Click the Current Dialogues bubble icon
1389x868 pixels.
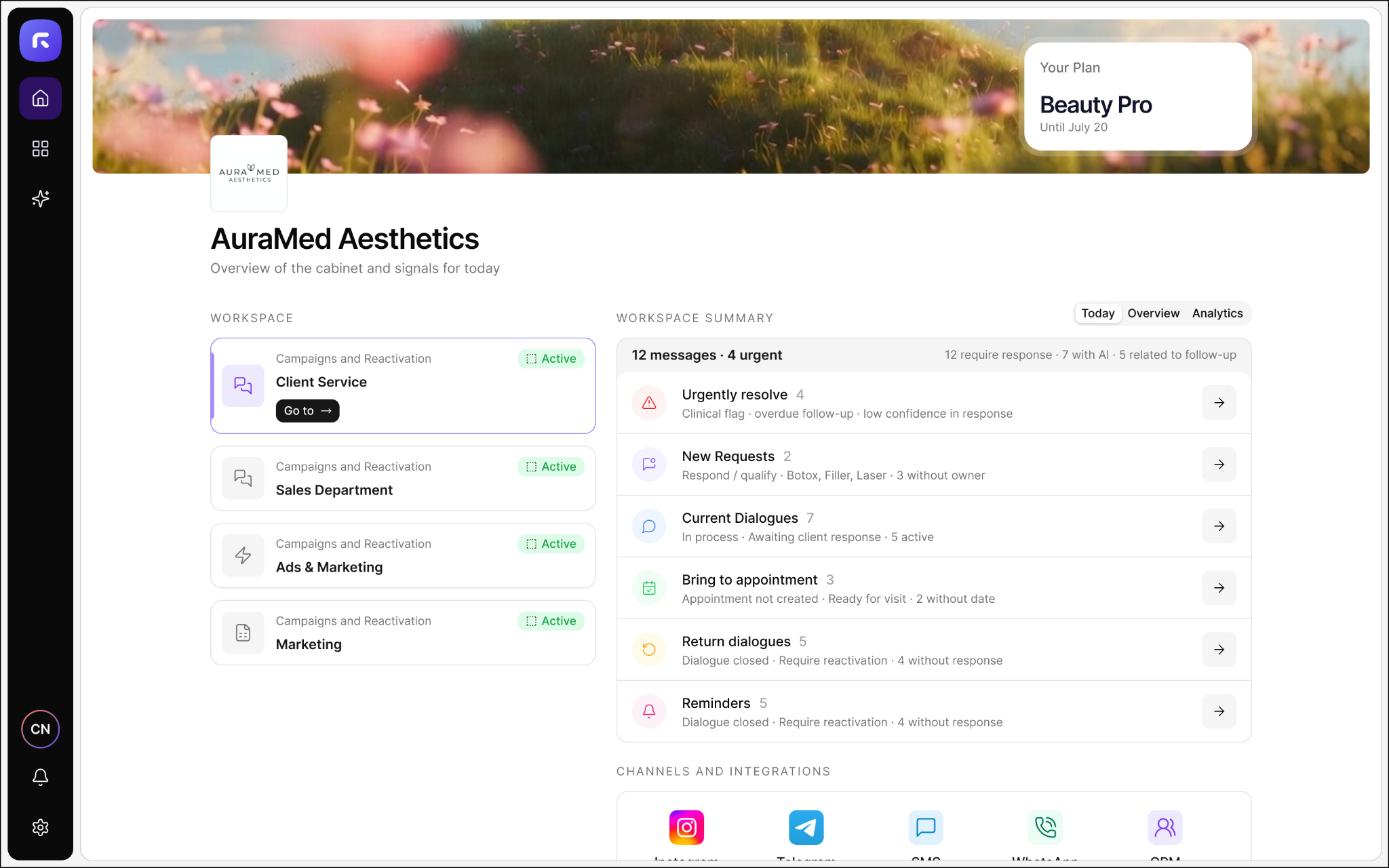(649, 526)
